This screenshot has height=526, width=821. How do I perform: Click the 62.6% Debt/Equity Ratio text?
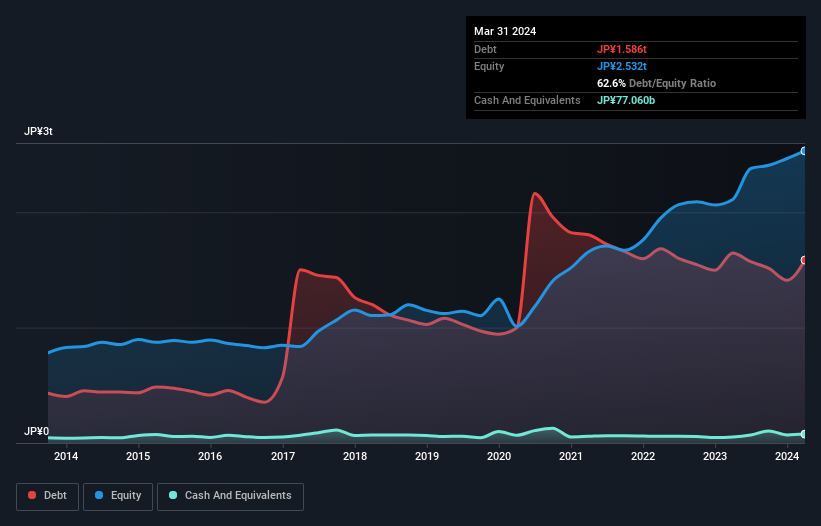coord(656,83)
